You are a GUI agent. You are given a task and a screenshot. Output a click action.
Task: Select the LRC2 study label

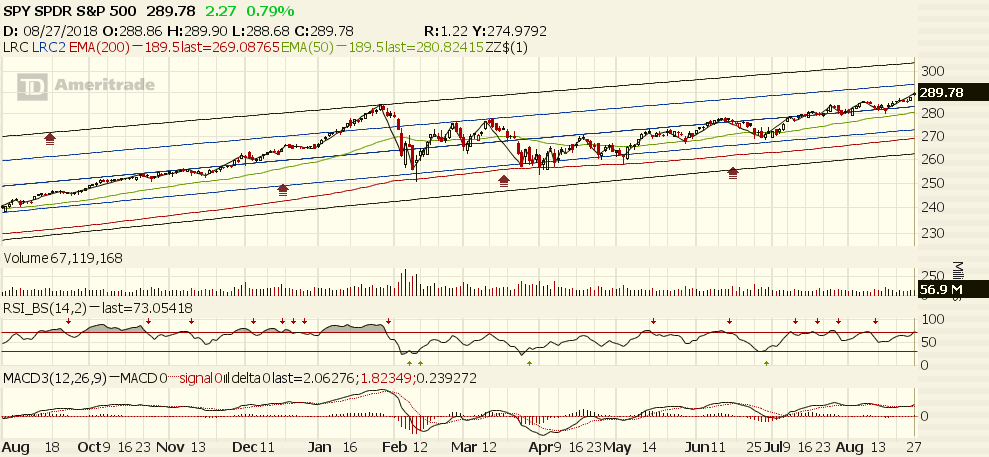[x=44, y=45]
